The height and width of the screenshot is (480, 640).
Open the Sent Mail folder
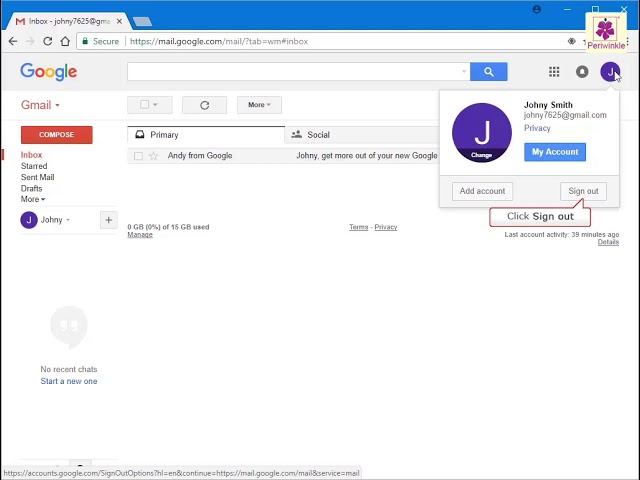38,177
